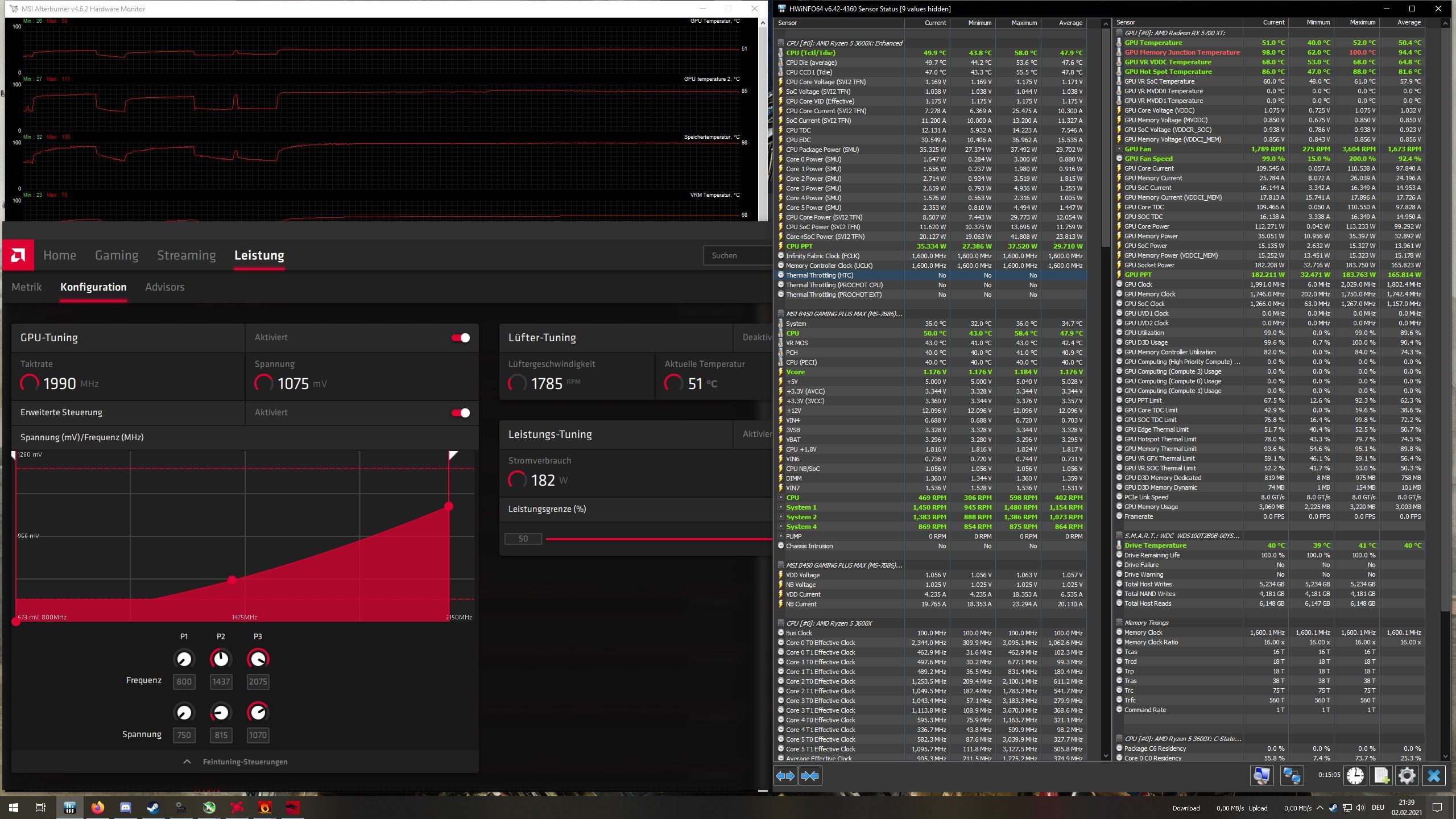Click HWiNFO network computers icon

click(x=1291, y=776)
